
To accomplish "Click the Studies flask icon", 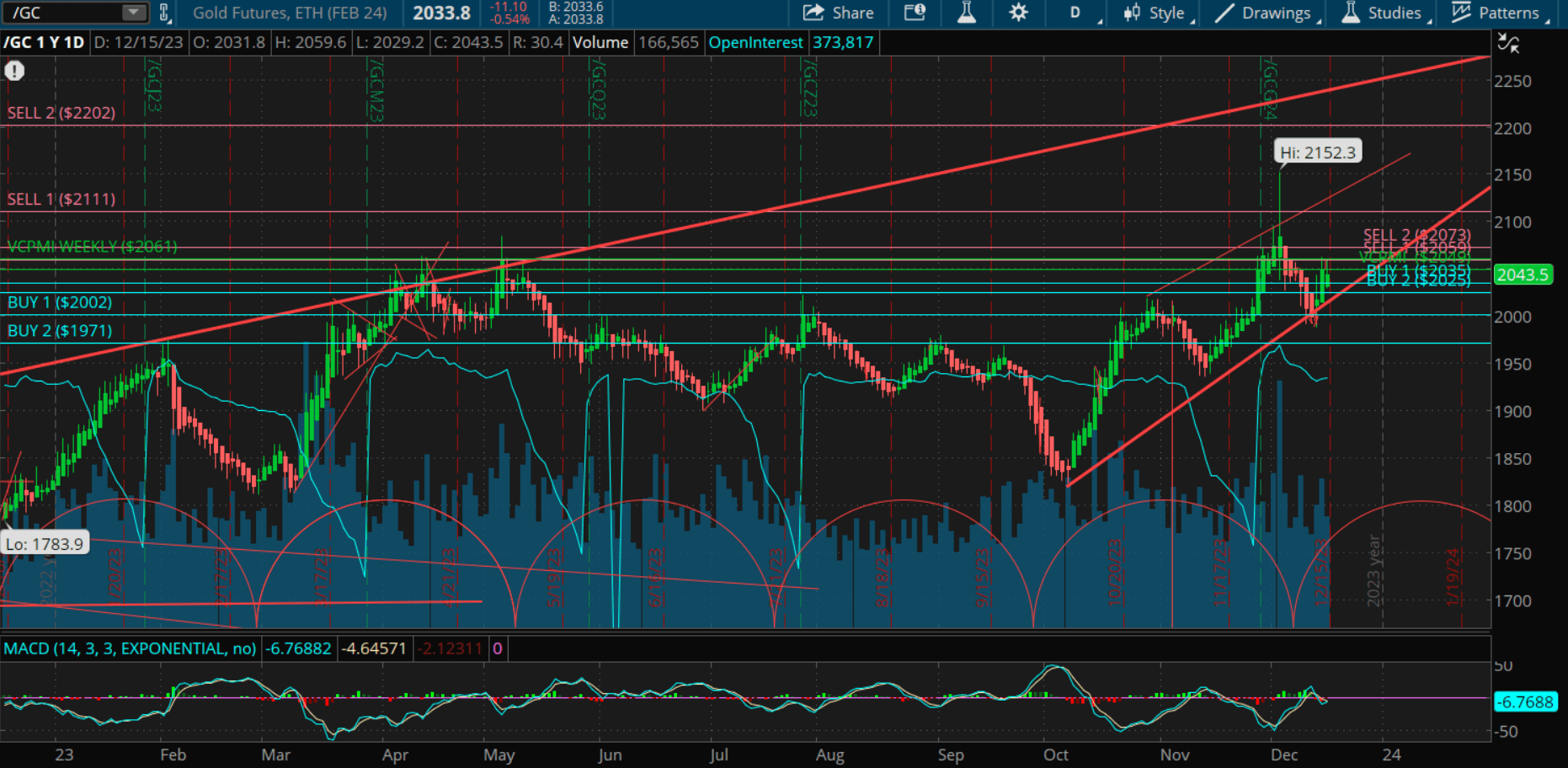I will [1351, 13].
